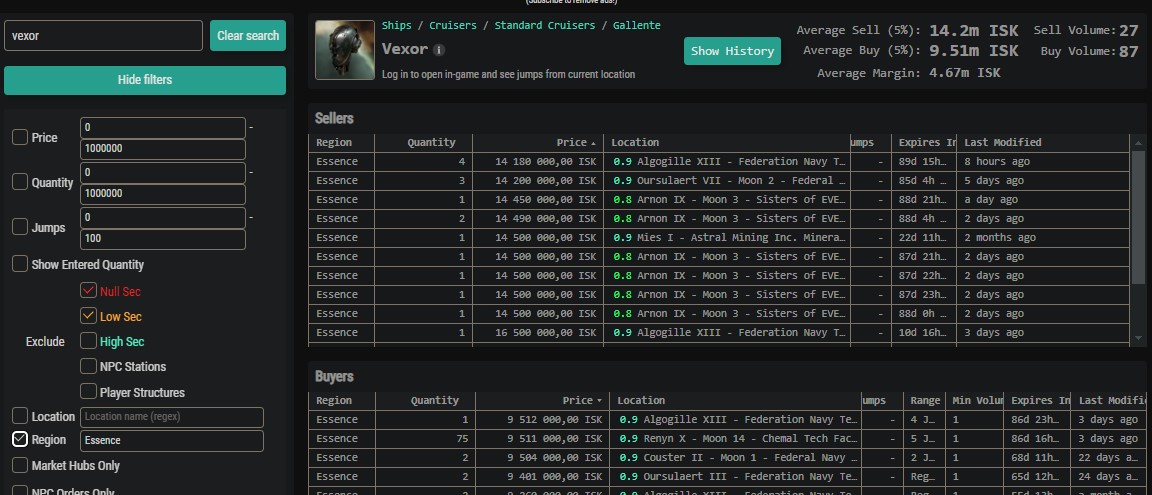Click the Show History button
This screenshot has height=495, width=1152.
732,51
